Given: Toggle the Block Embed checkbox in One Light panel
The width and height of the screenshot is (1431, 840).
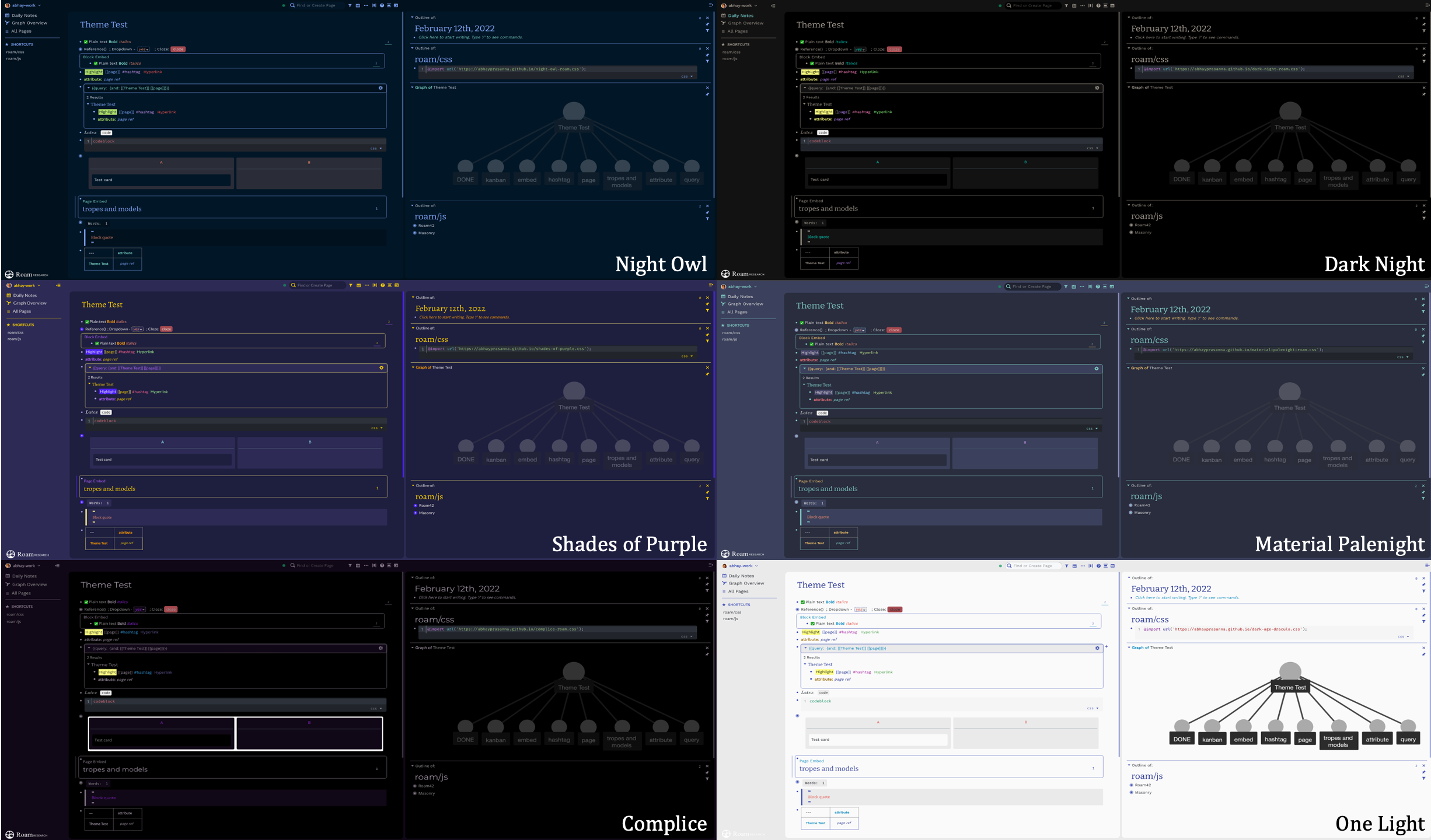Looking at the screenshot, I should click(x=812, y=624).
